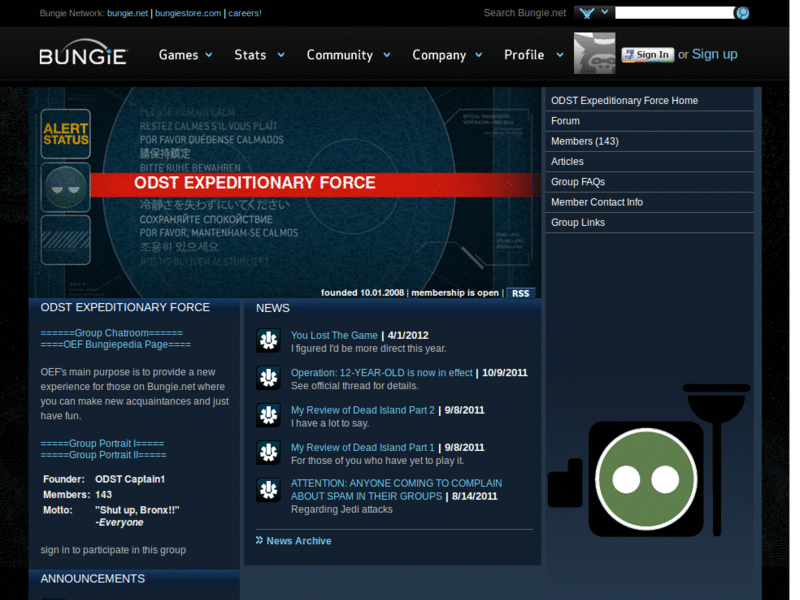
Task: Open the careers! link
Action: pyautogui.click(x=245, y=13)
